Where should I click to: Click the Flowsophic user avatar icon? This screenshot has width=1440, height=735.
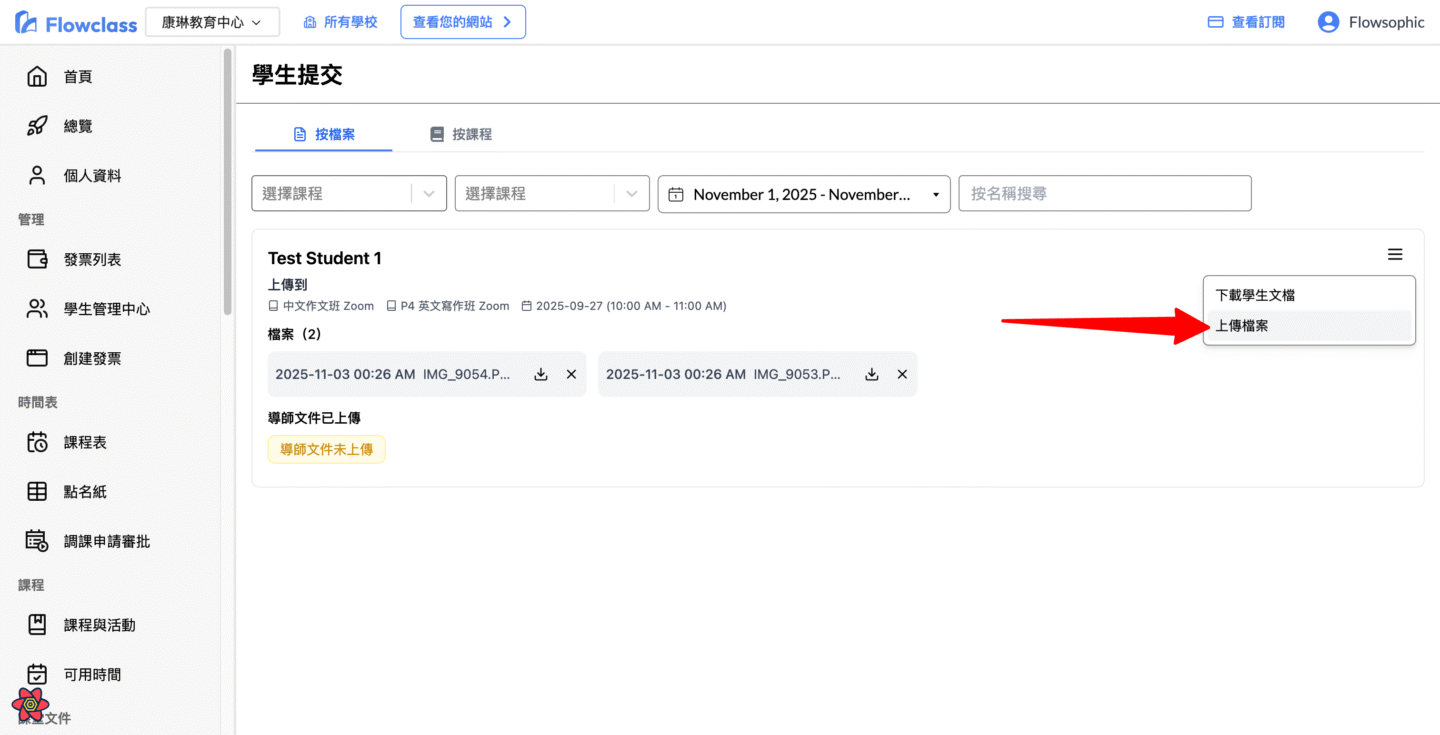coord(1328,22)
